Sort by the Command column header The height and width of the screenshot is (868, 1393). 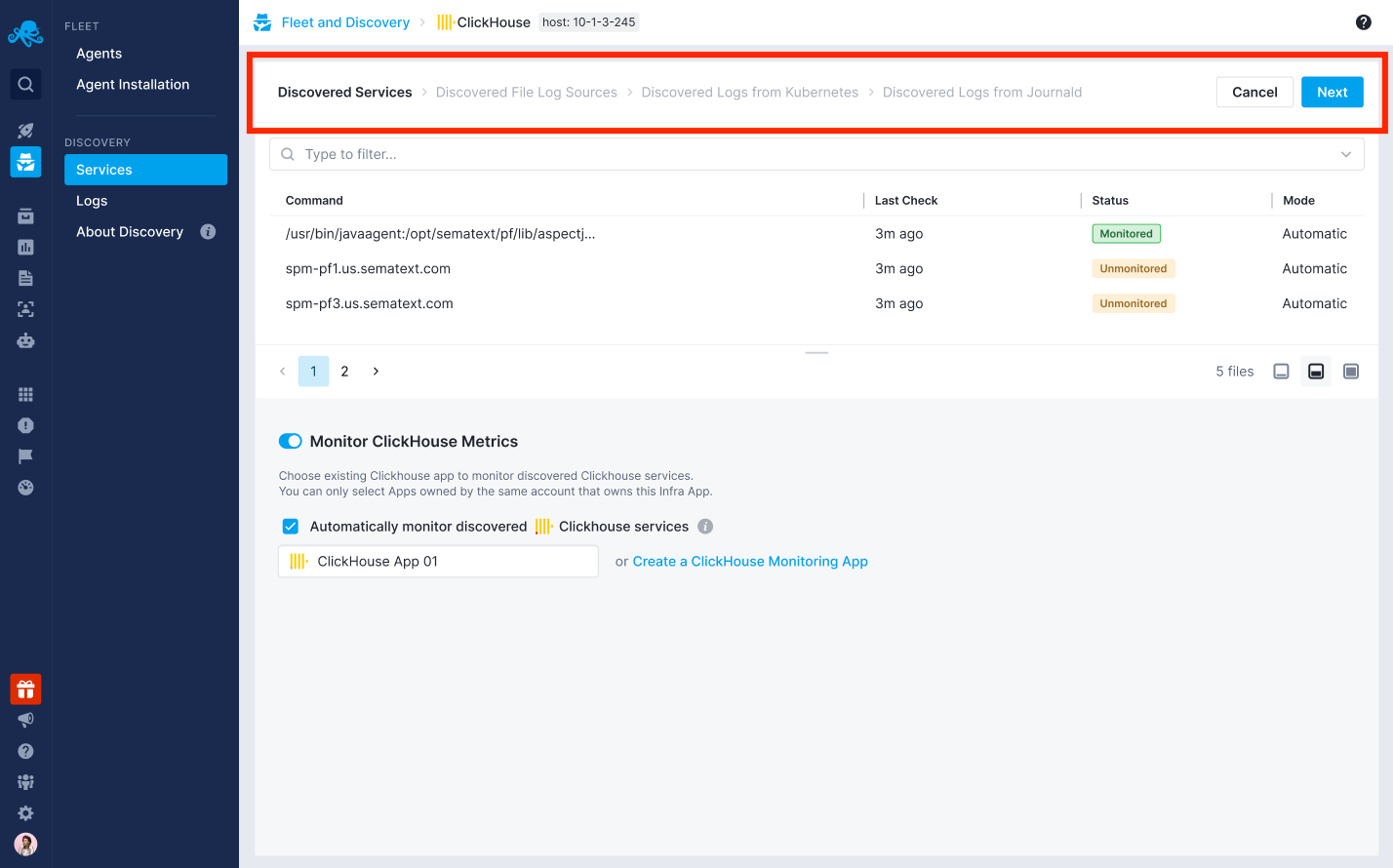pyautogui.click(x=314, y=201)
